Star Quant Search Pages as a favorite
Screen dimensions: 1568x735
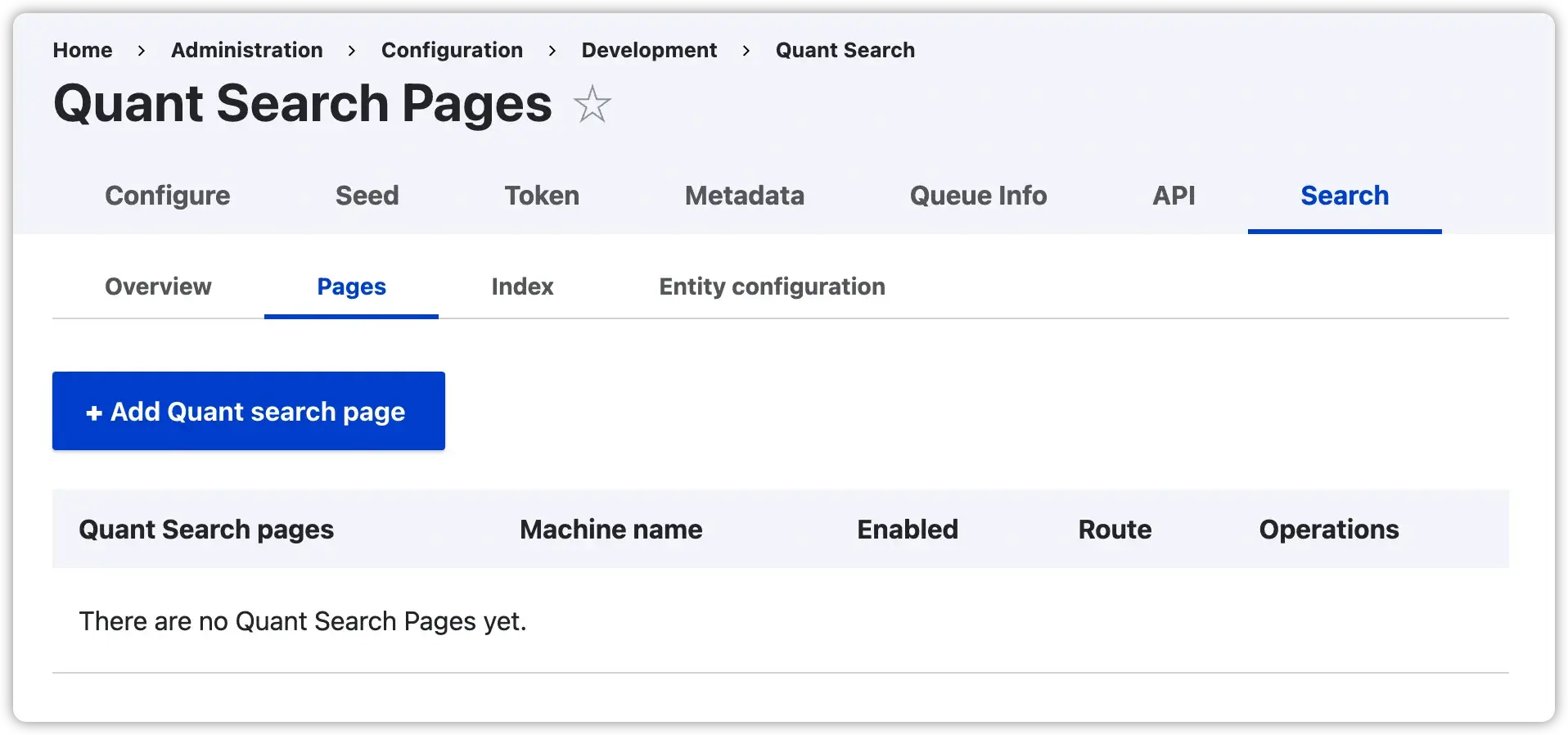click(x=592, y=104)
